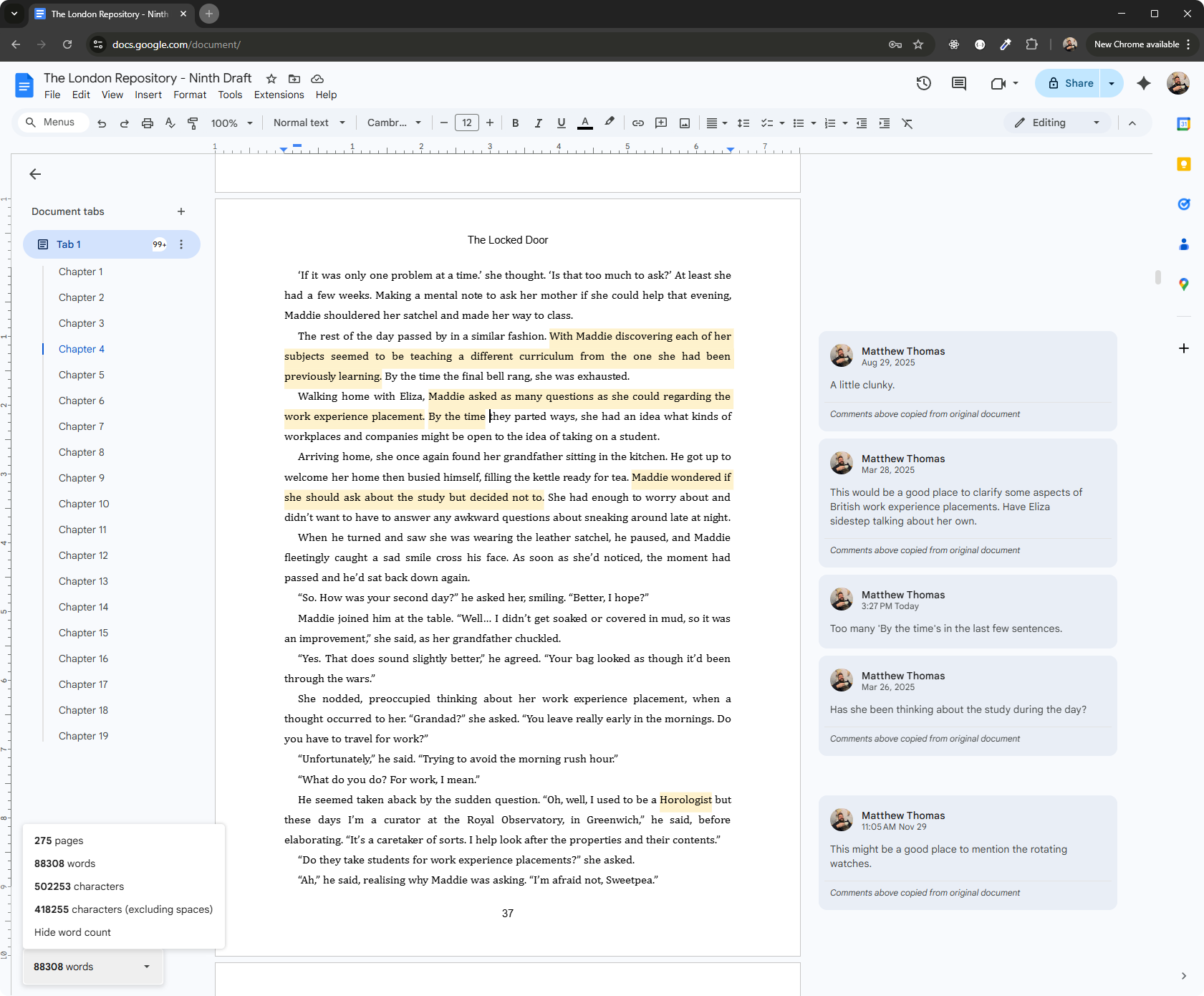Click the clear formatting icon
This screenshot has width=1204, height=996.
(907, 123)
